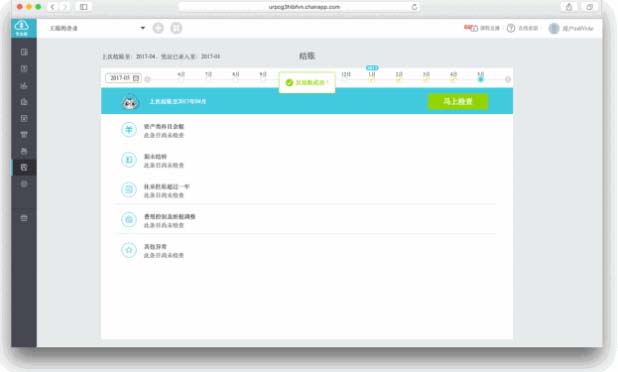Image resolution: width=618 pixels, height=372 pixels.
Task: Show all tabs with the Safari tabs button
Action: point(589,7)
